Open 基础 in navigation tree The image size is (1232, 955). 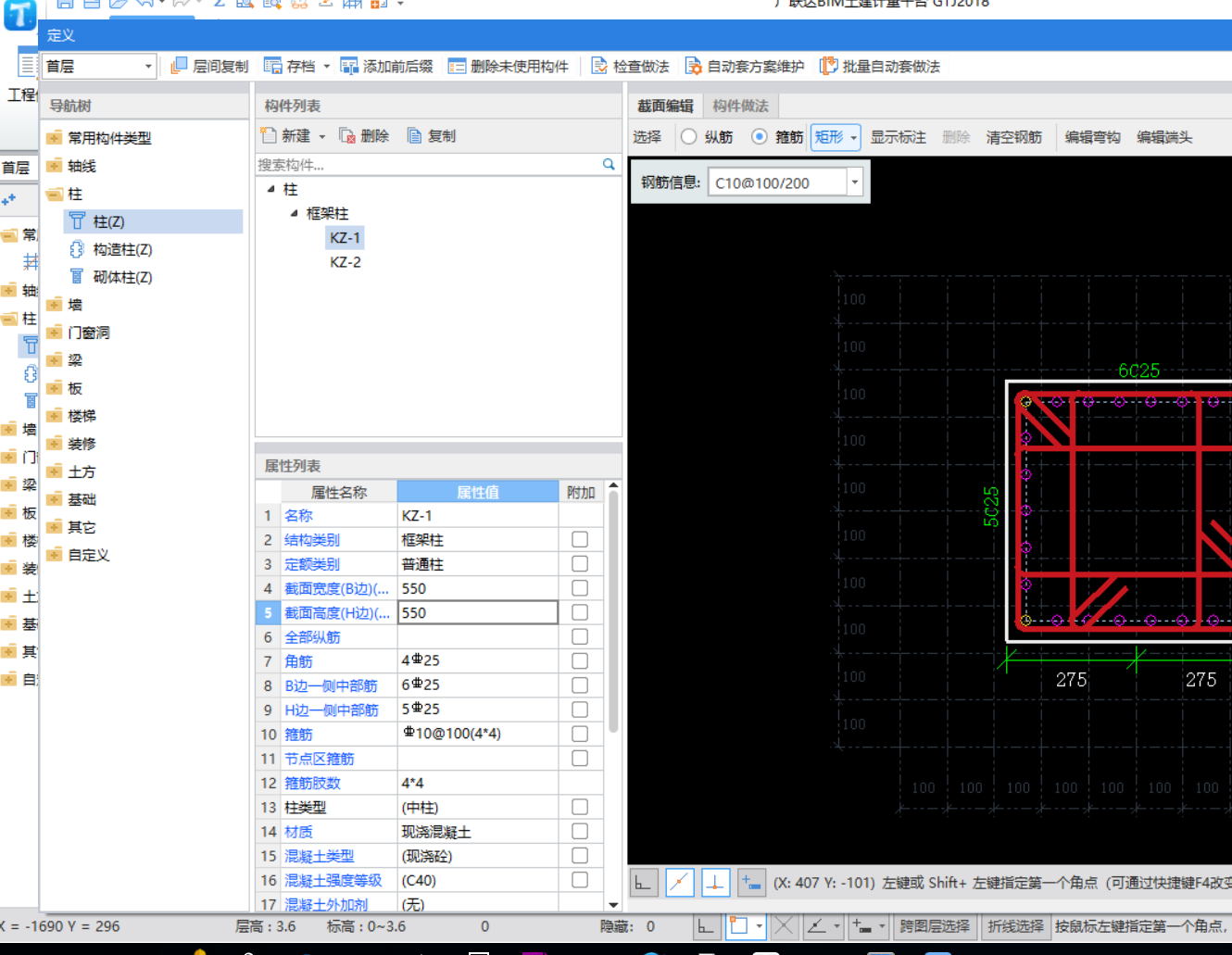click(82, 499)
